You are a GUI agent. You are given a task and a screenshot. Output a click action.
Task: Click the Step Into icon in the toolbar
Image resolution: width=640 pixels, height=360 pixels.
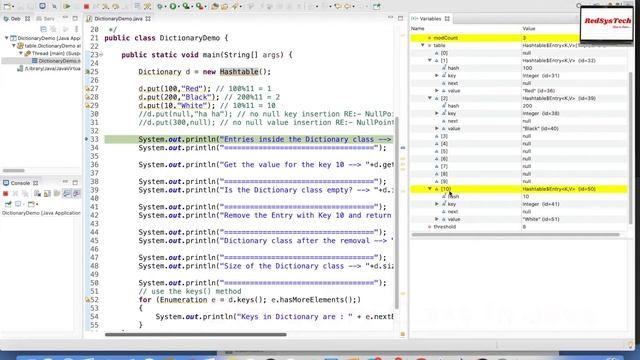coord(105,6)
